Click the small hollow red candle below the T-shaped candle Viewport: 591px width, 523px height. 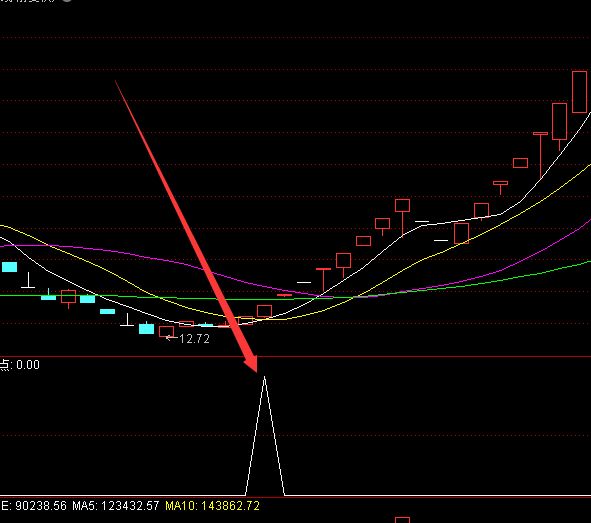[x=520, y=163]
